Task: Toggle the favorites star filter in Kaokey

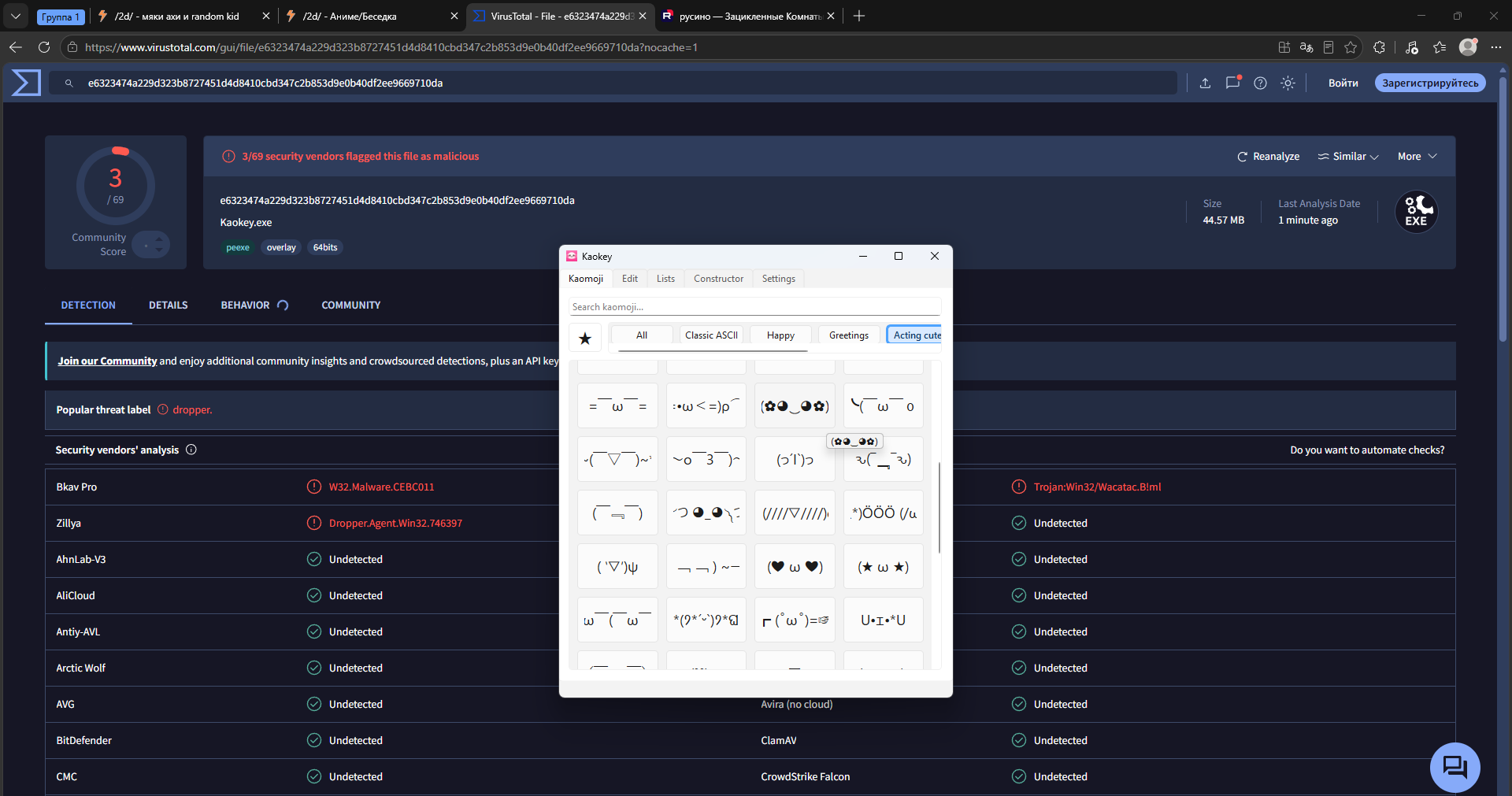Action: click(x=585, y=338)
